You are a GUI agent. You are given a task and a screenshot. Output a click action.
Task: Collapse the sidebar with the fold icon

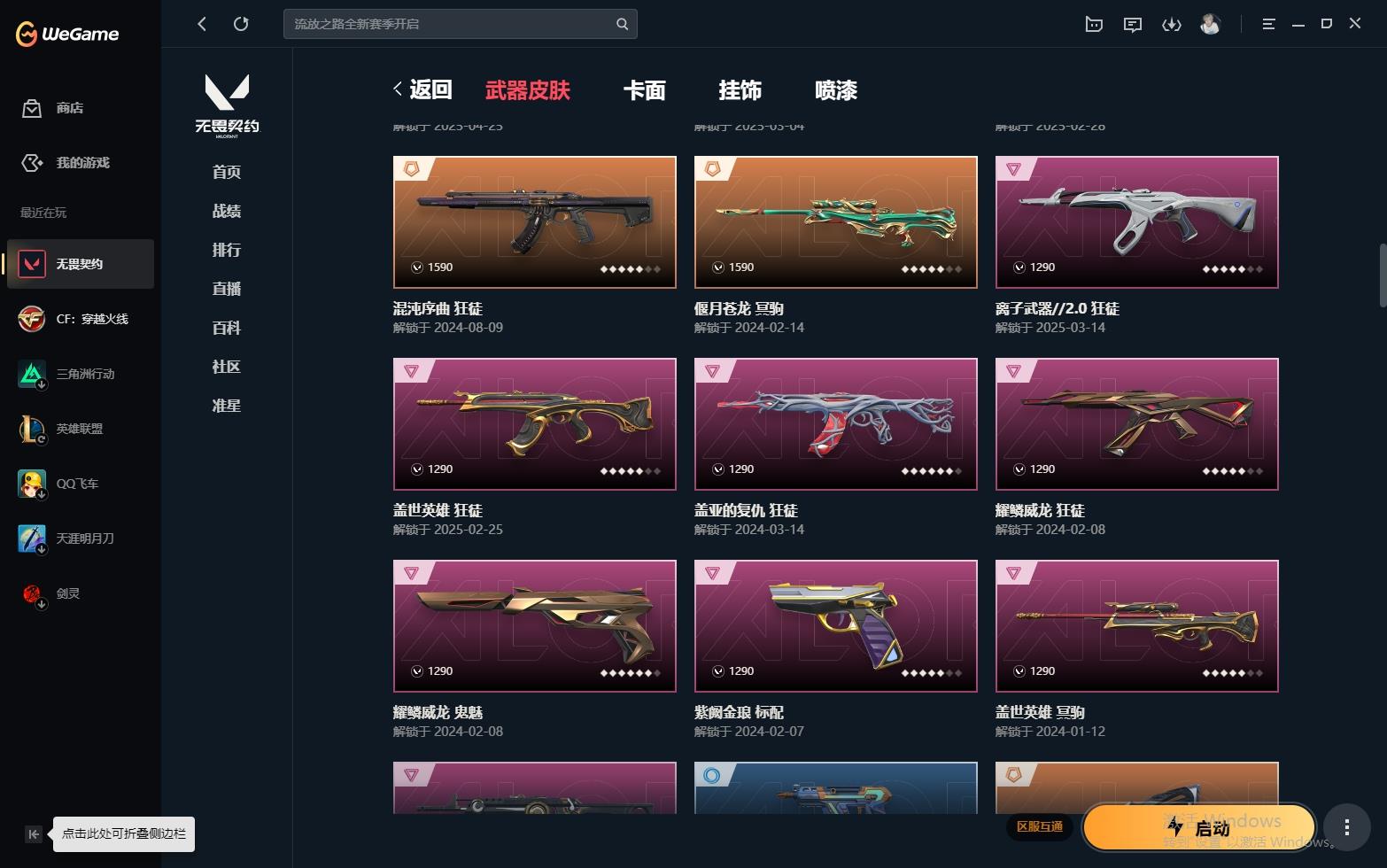coord(33,833)
